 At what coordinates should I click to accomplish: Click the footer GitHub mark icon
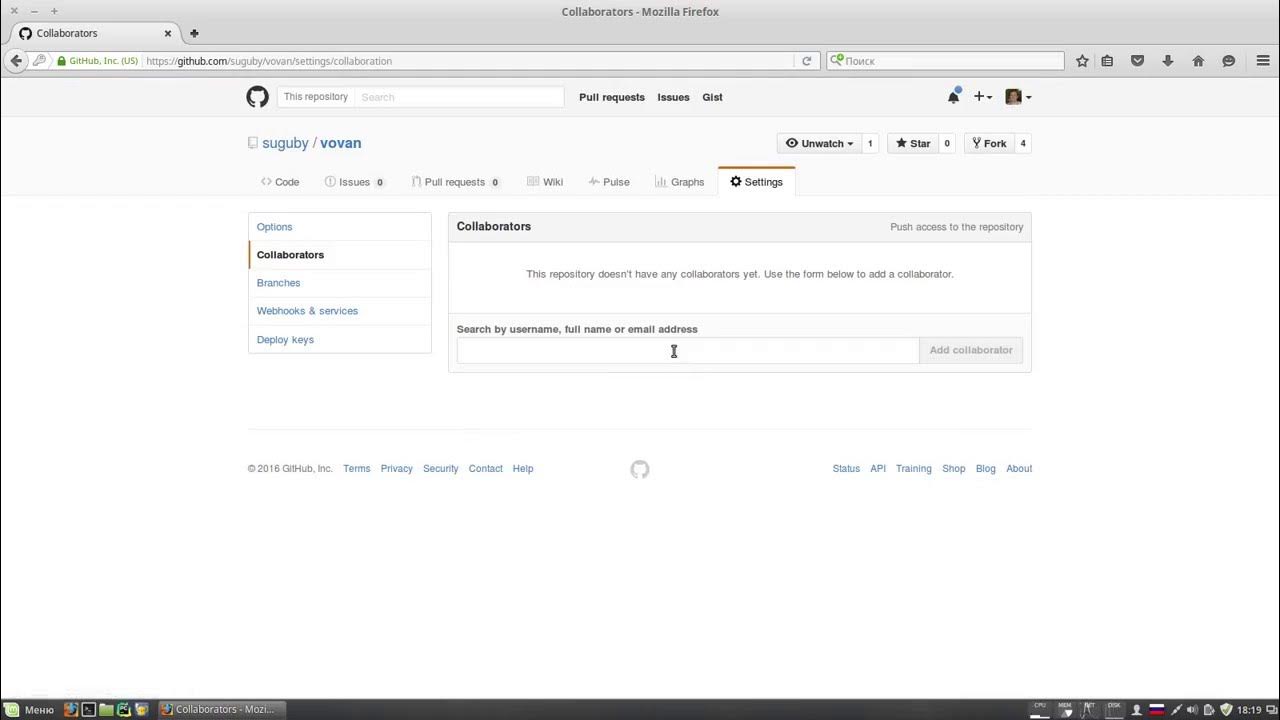point(640,469)
